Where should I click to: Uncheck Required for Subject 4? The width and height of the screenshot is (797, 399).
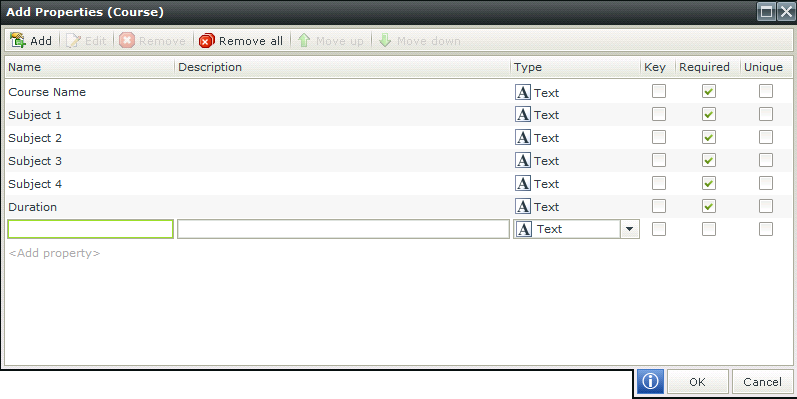point(709,183)
